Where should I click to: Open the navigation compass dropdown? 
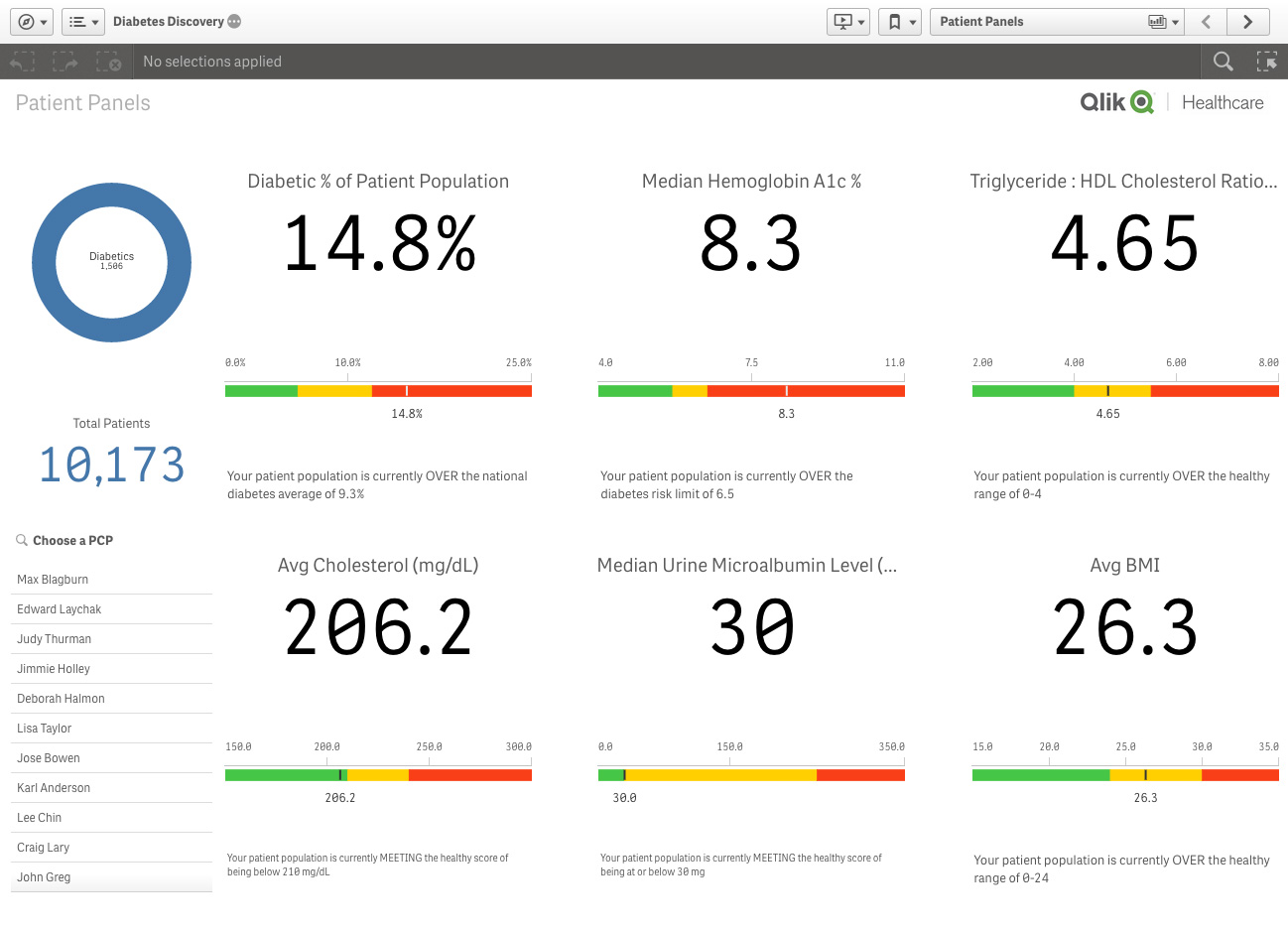point(31,21)
